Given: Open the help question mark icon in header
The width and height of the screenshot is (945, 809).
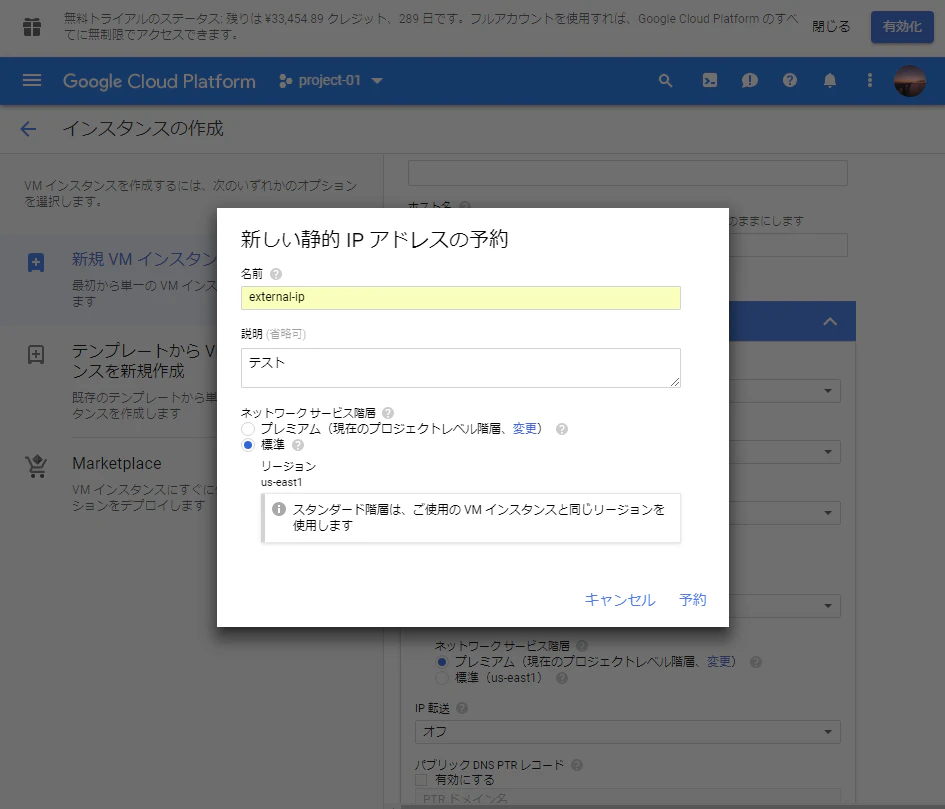Looking at the screenshot, I should (x=790, y=80).
